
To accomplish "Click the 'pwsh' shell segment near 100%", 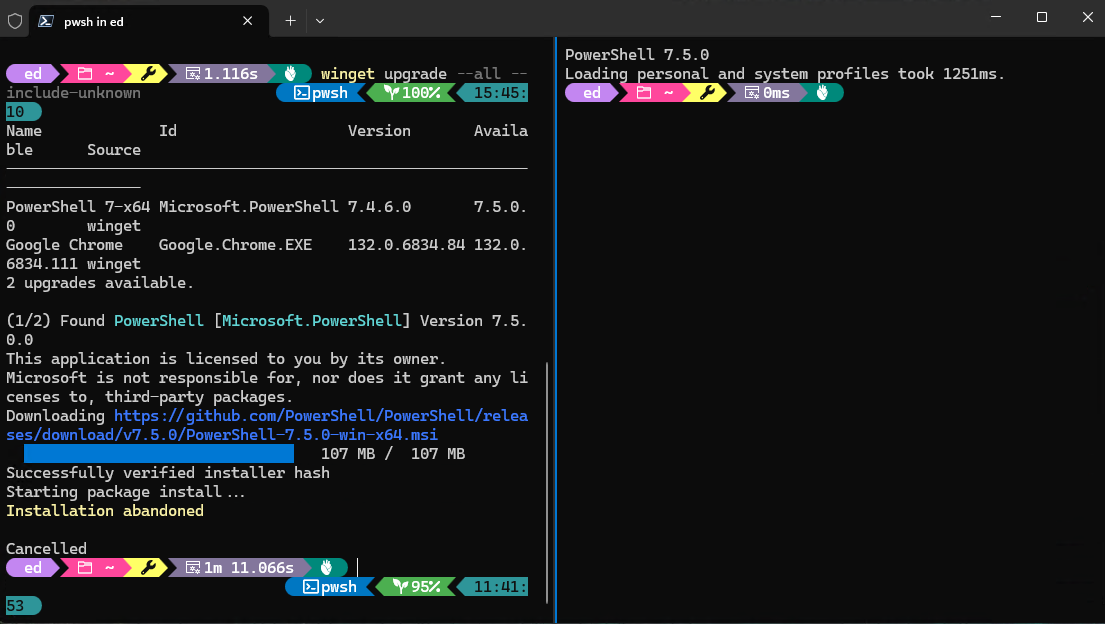I will (321, 92).
